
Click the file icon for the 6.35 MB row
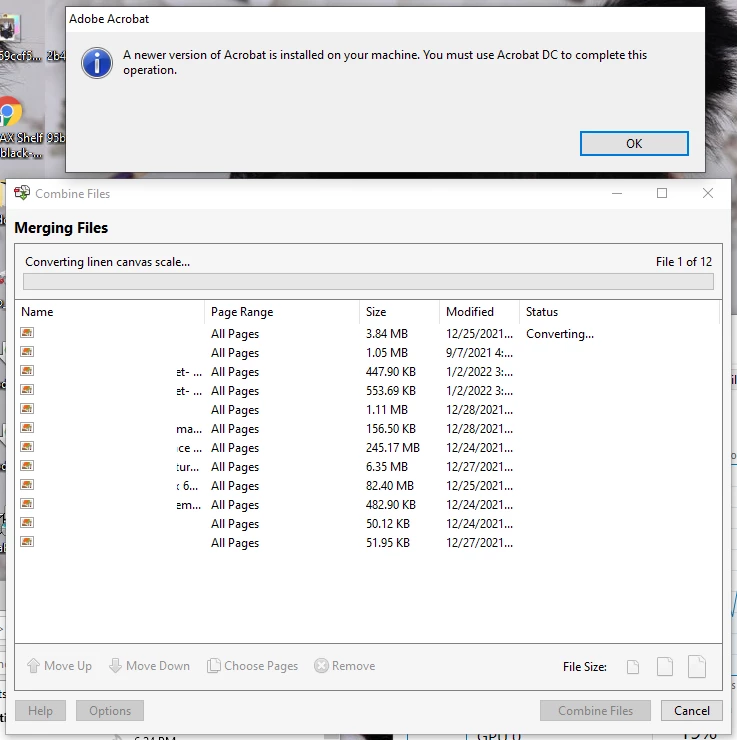pyautogui.click(x=27, y=466)
